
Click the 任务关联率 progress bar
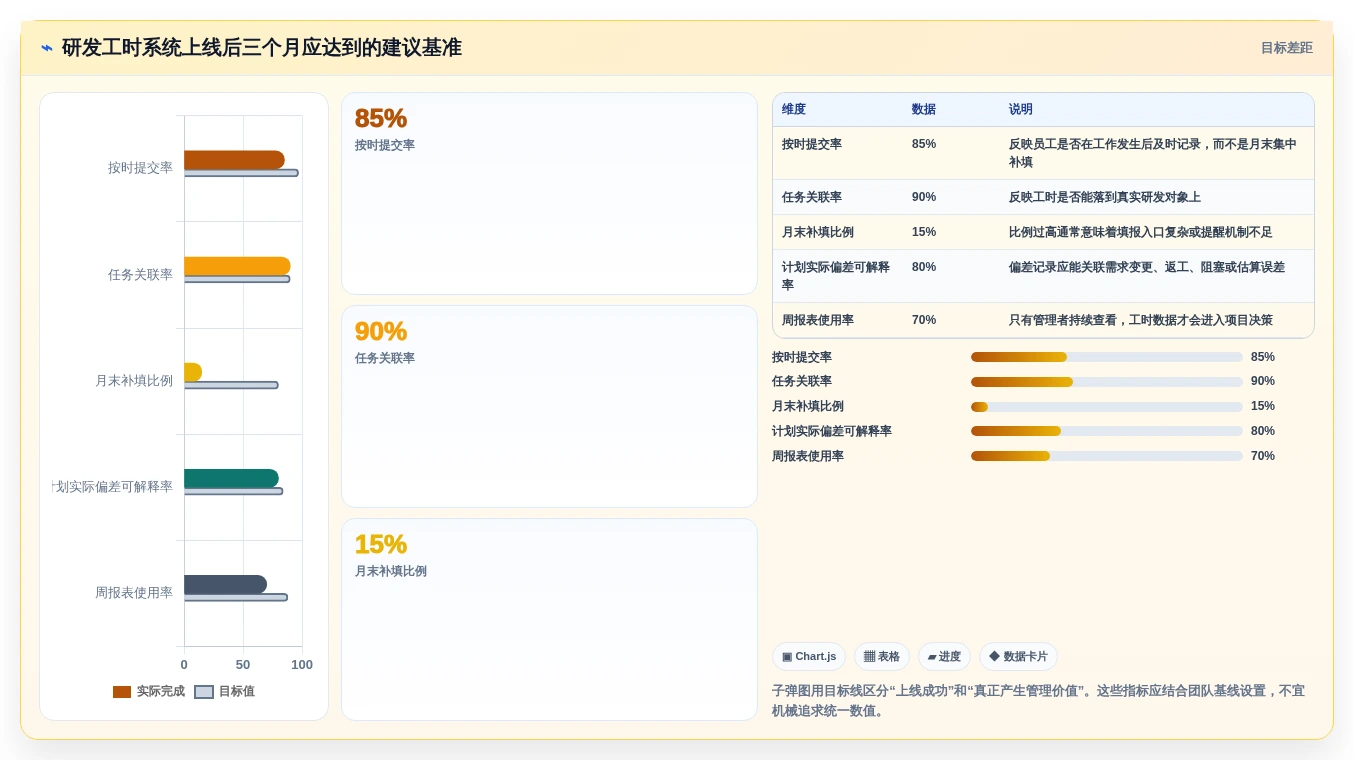1107,382
